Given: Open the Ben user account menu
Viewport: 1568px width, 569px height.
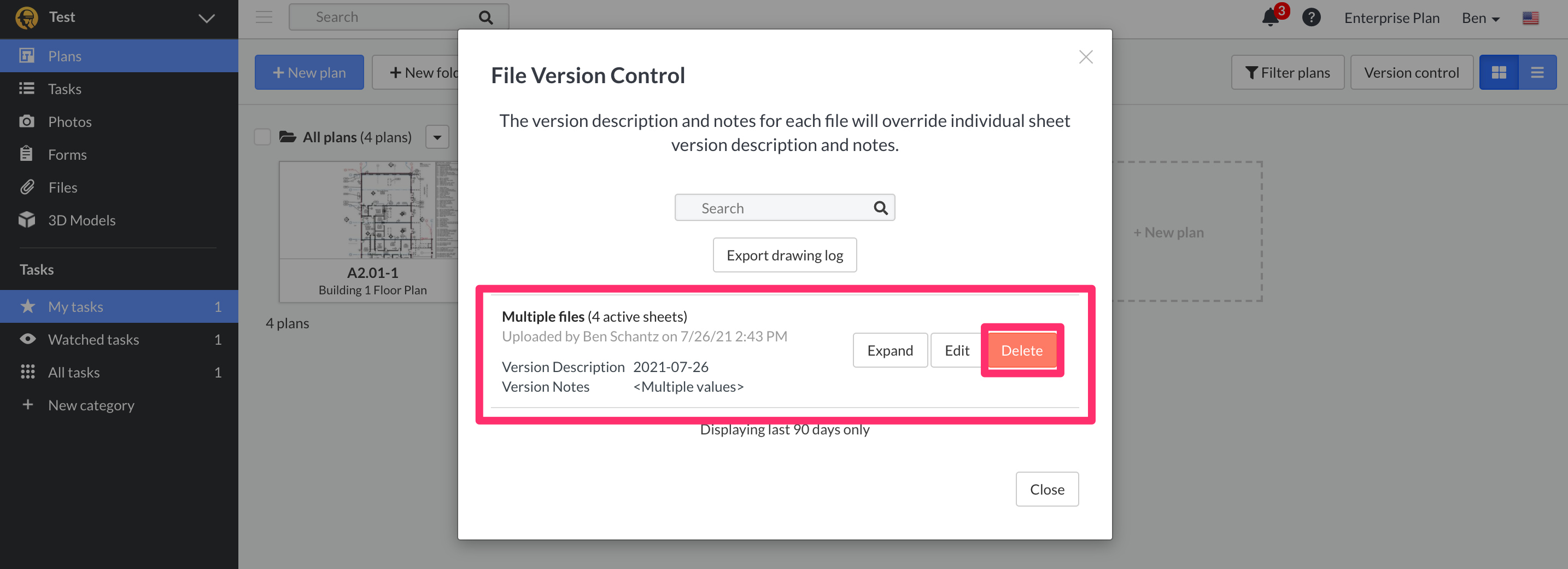Looking at the screenshot, I should tap(1481, 18).
